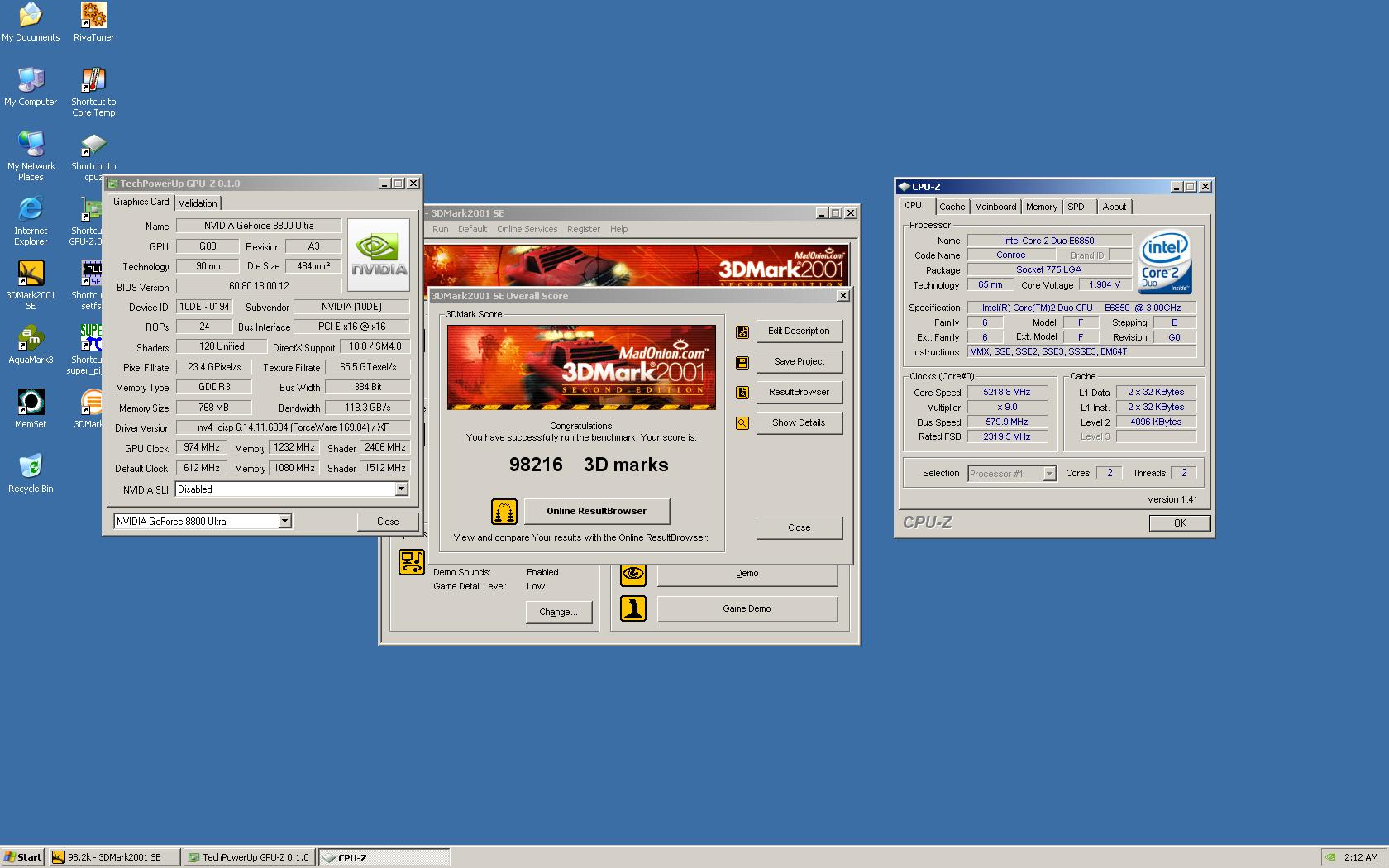This screenshot has height=868, width=1389.
Task: Open MemSet desktop icon
Action: [31, 409]
